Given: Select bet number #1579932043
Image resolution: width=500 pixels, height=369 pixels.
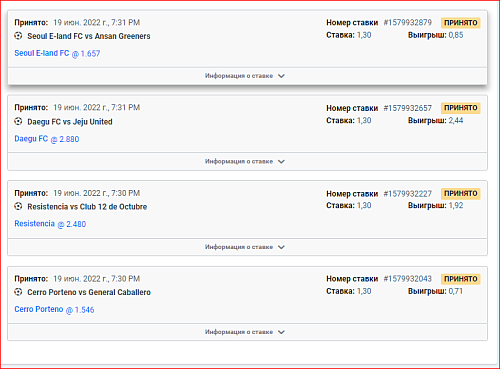Looking at the screenshot, I should pos(407,279).
